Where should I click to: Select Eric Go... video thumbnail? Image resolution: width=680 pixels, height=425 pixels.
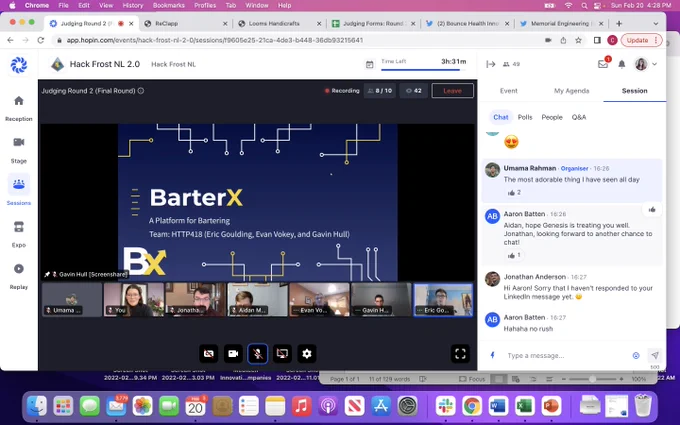(443, 300)
